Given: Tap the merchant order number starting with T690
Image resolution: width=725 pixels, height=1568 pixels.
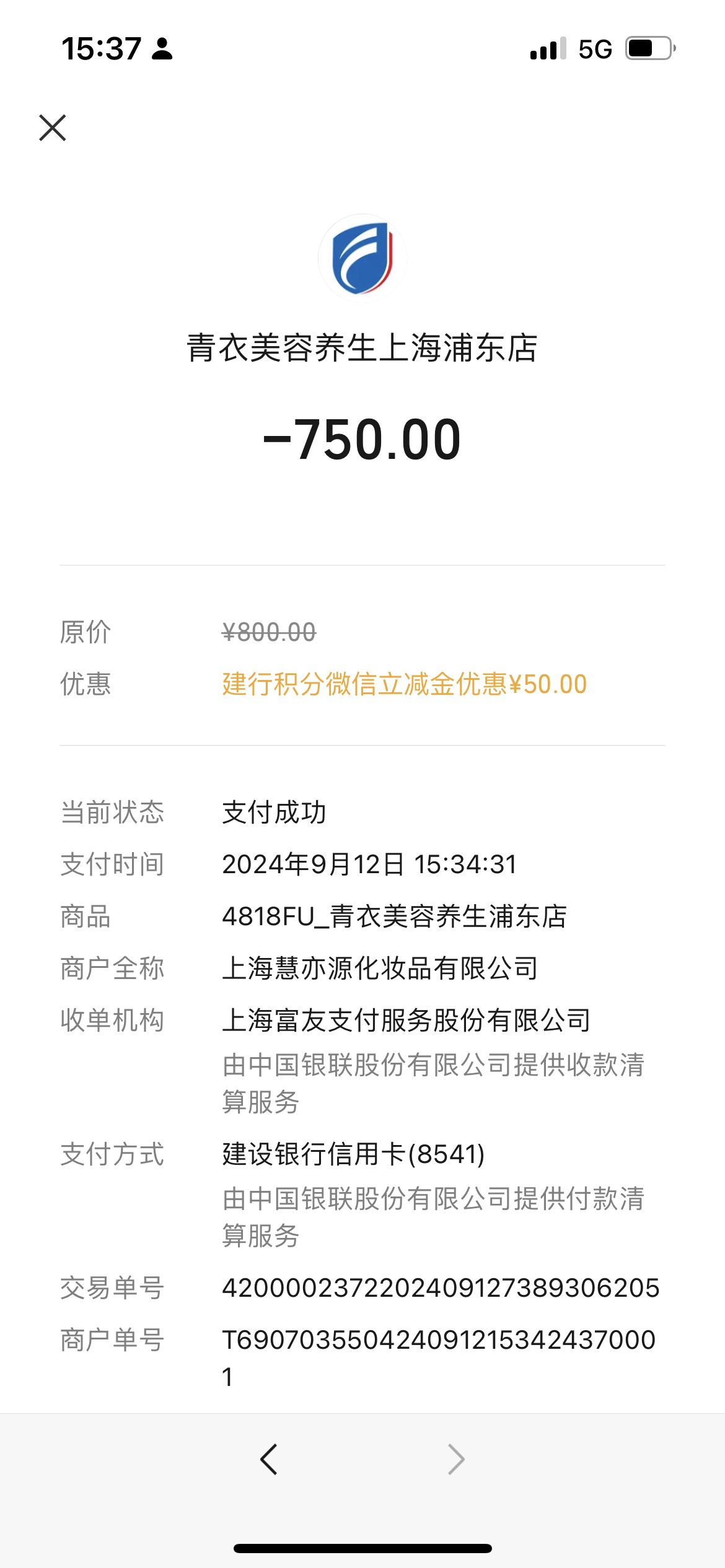Looking at the screenshot, I should (x=439, y=1358).
